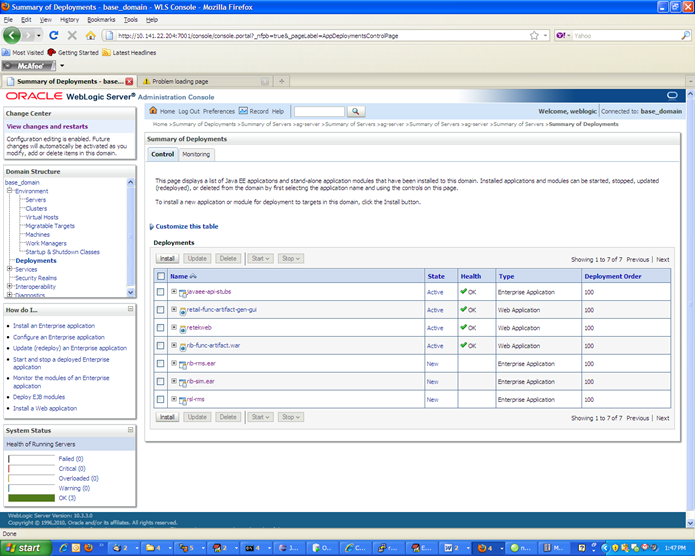
Task: Open Servers in Domain Structure tree
Action: point(36,200)
